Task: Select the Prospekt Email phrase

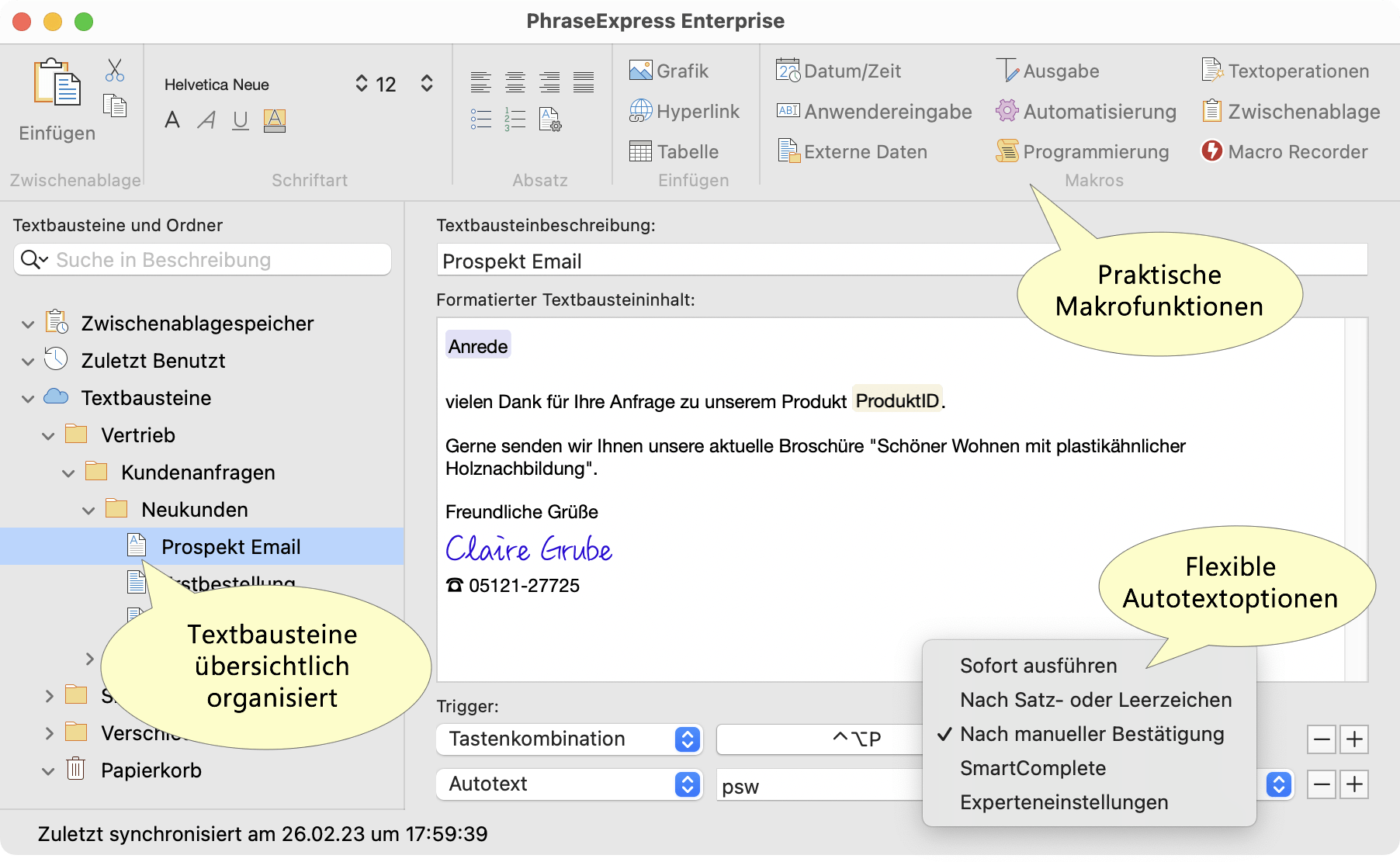Action: [202, 546]
